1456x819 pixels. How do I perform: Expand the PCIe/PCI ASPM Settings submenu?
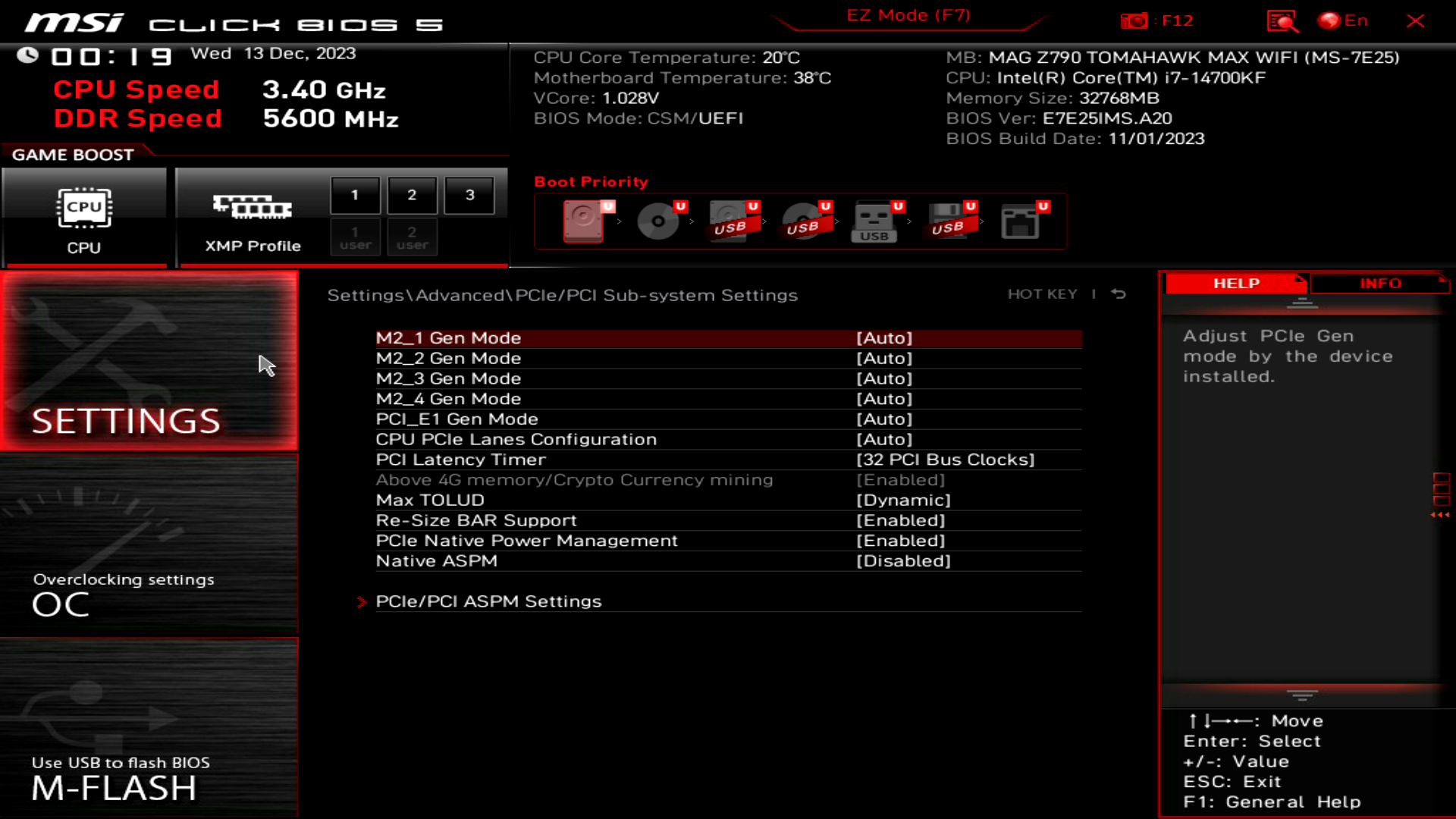(488, 601)
